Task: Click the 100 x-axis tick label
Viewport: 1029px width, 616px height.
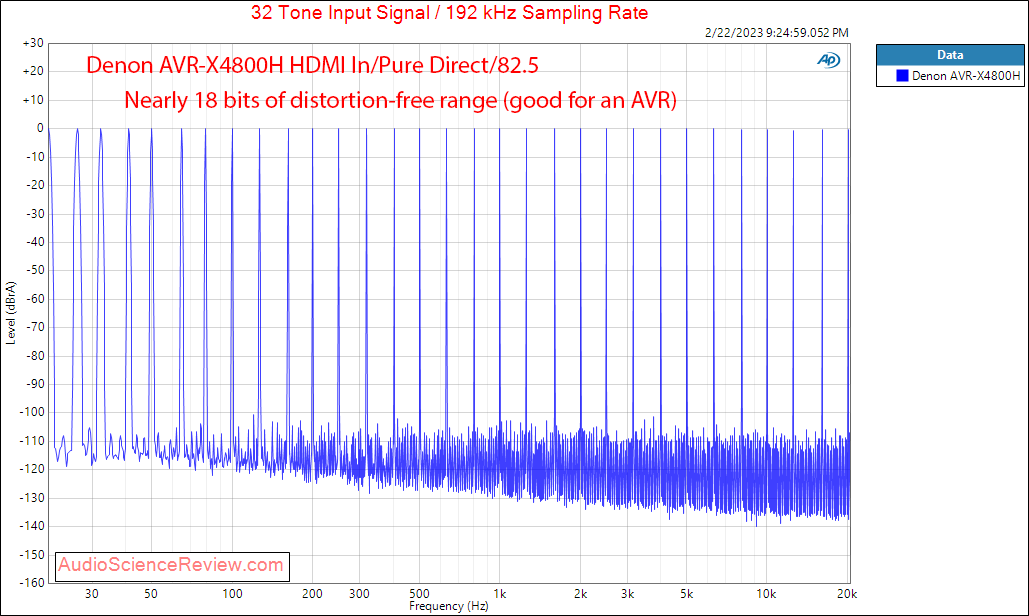Action: [x=232, y=594]
